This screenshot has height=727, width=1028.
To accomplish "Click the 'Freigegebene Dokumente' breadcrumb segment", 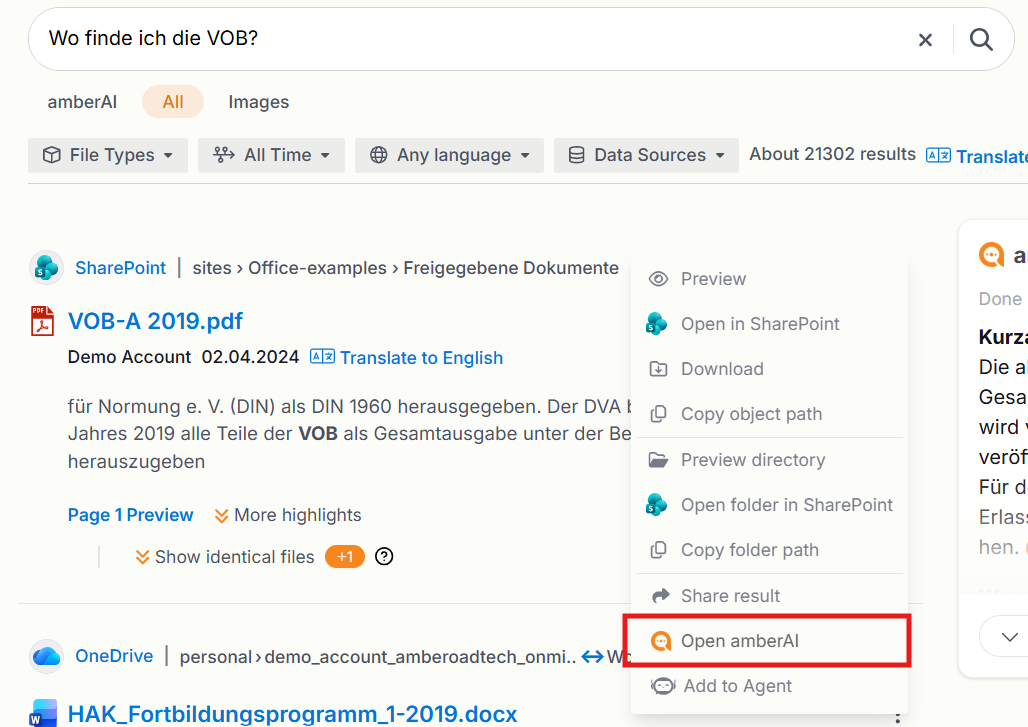I will pos(511,267).
